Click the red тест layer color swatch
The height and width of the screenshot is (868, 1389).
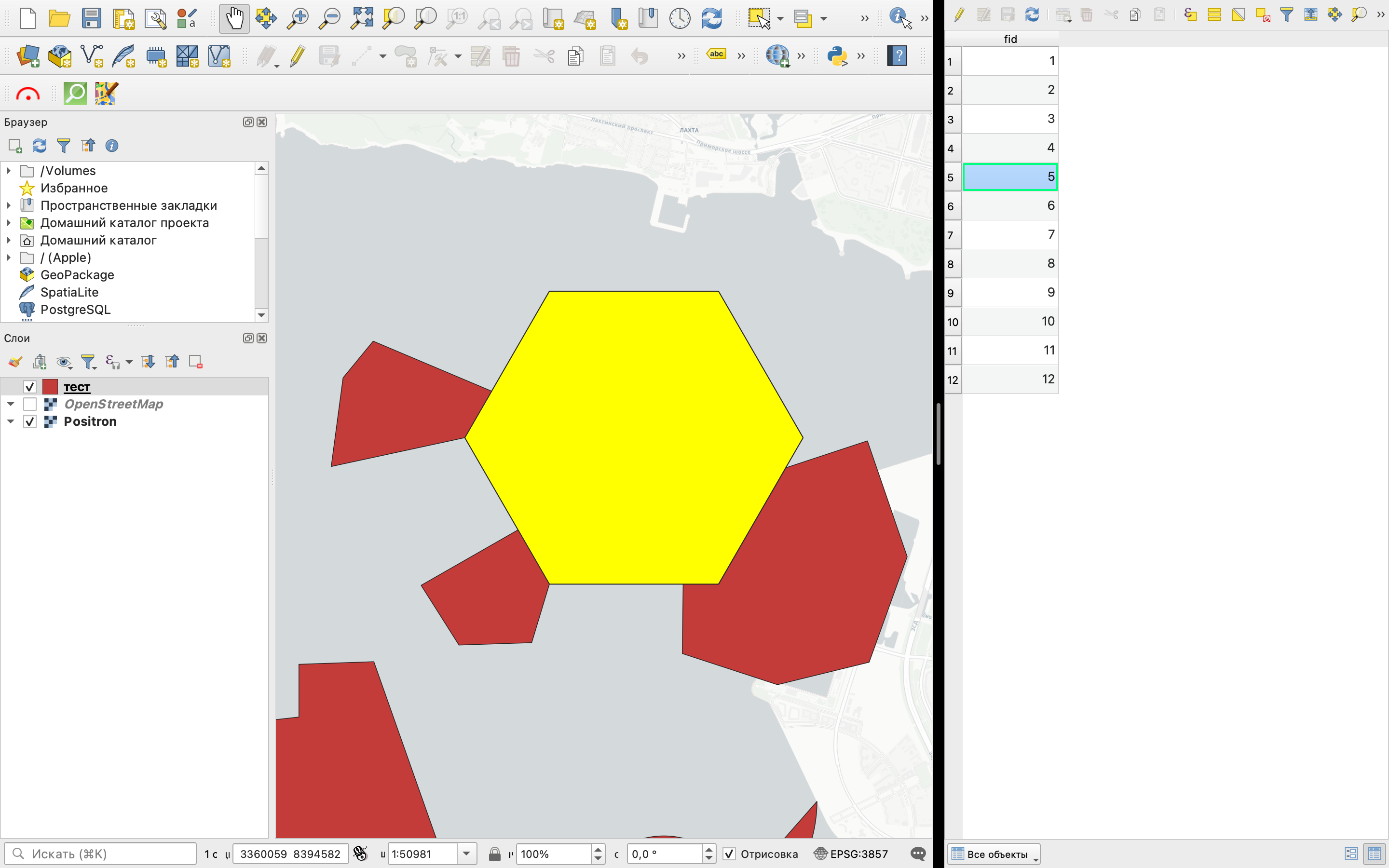50,387
